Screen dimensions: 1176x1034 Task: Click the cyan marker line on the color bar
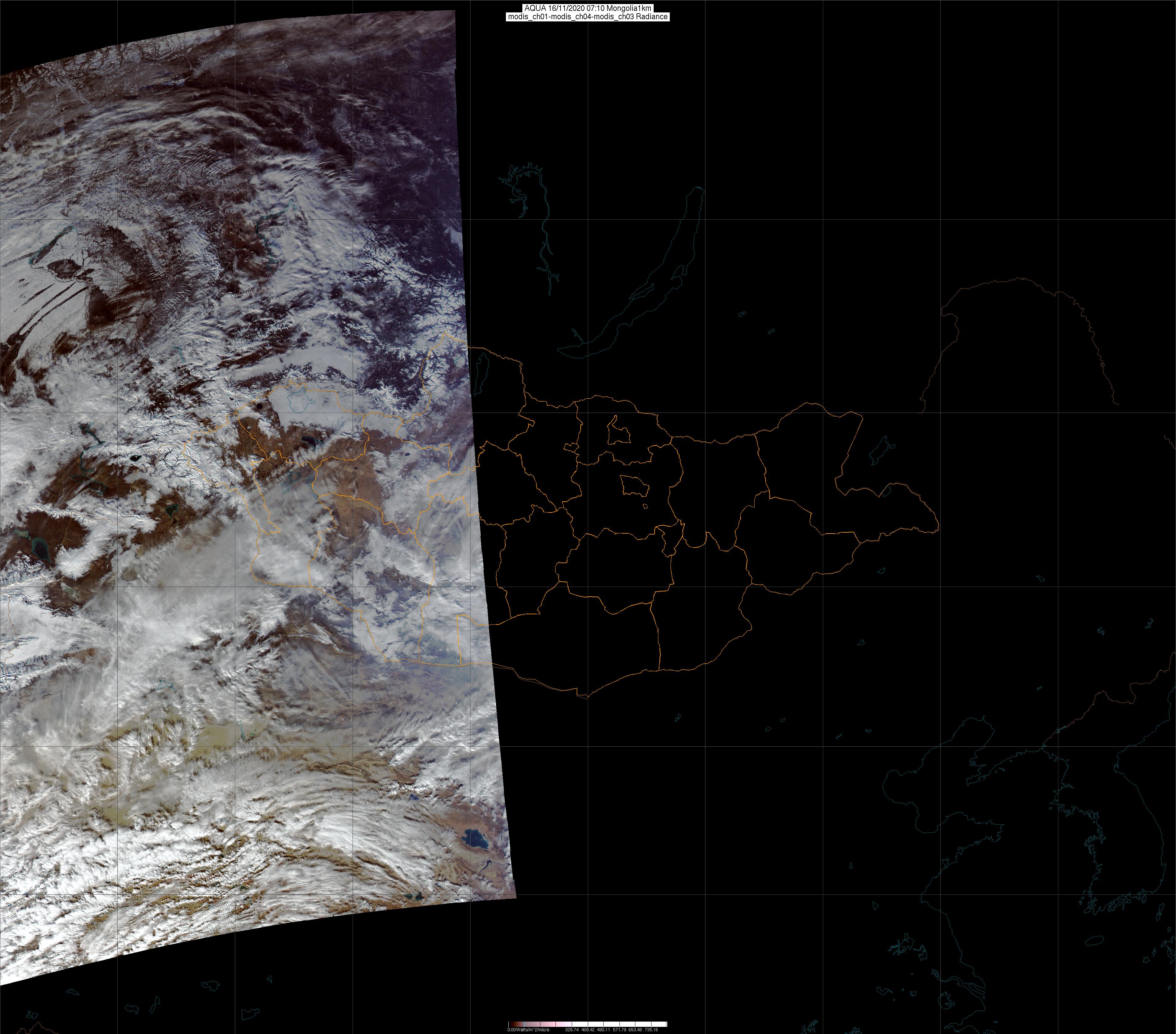click(524, 1024)
